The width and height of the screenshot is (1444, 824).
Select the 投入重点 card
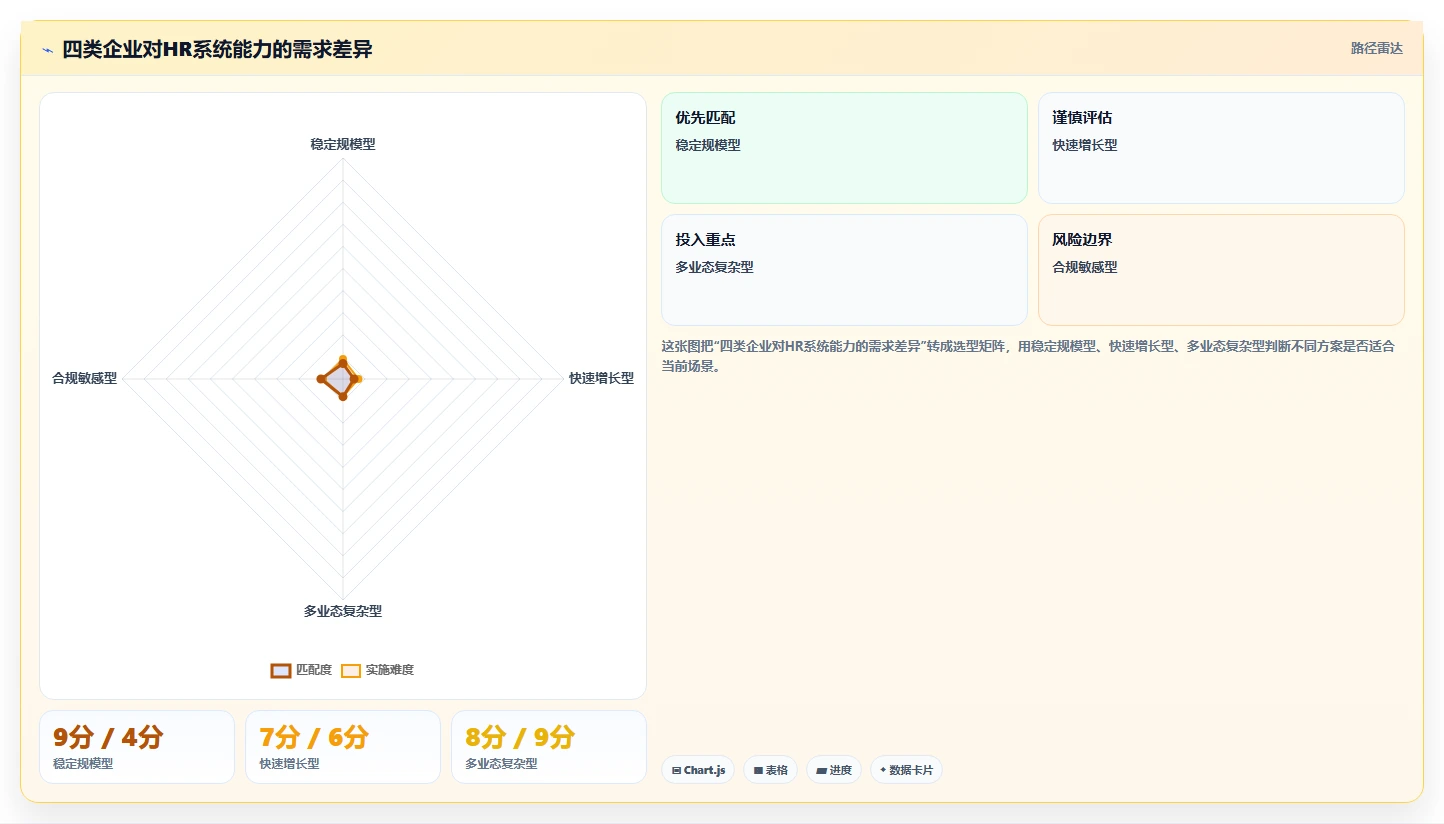[844, 270]
